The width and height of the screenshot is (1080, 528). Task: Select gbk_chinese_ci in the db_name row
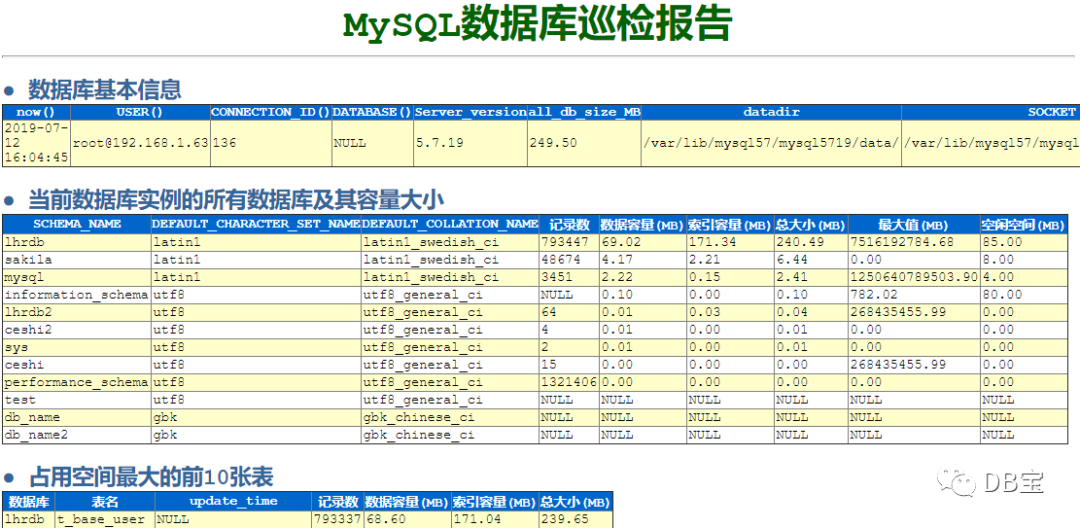tap(450, 417)
